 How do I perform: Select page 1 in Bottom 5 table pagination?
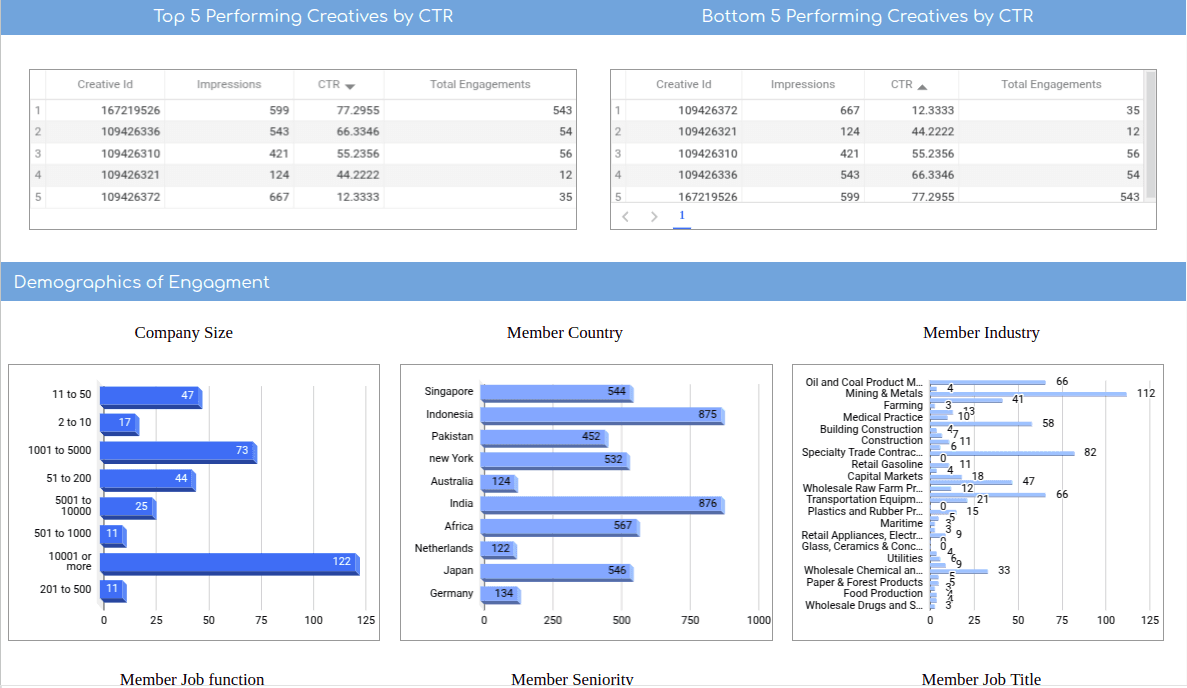click(681, 216)
